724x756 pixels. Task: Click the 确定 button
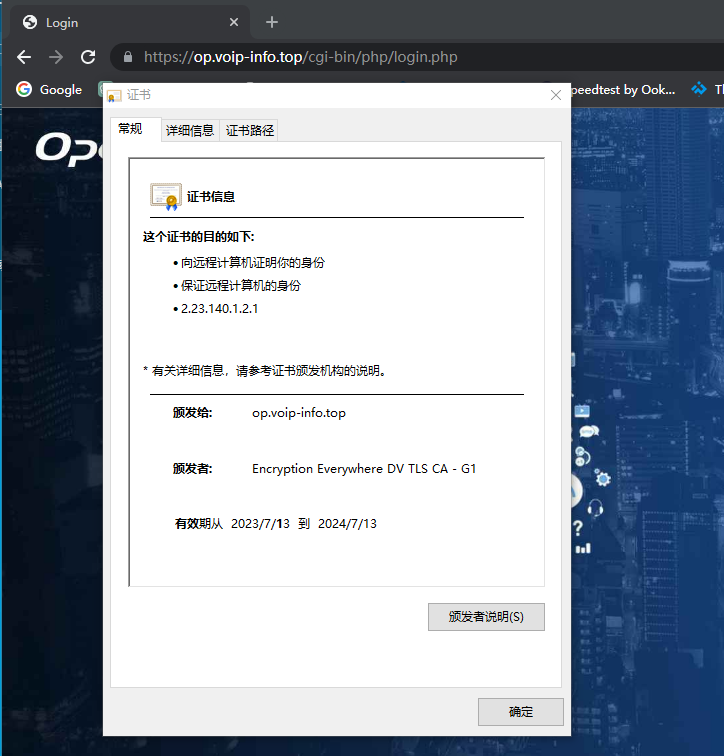point(521,712)
